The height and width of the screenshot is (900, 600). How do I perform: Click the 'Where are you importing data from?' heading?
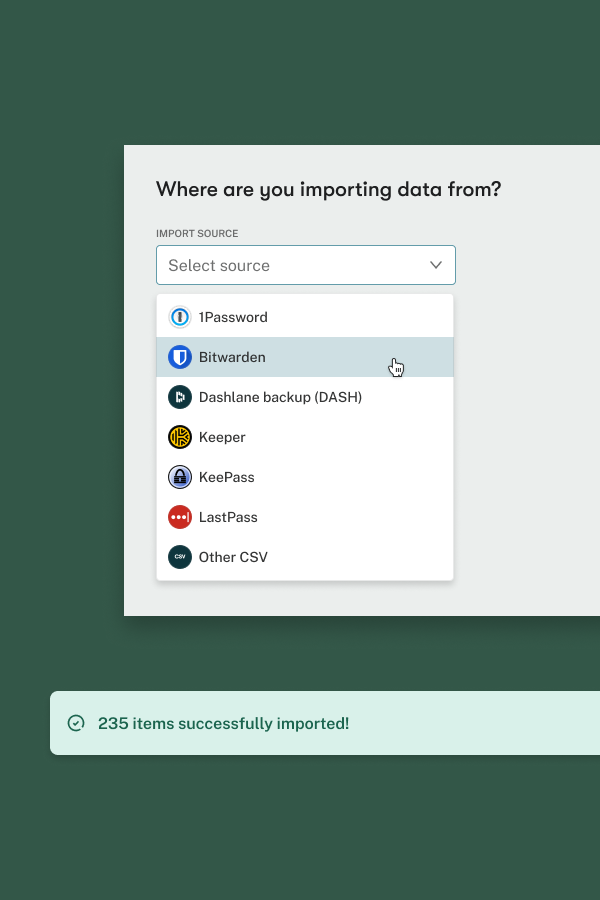[328, 189]
